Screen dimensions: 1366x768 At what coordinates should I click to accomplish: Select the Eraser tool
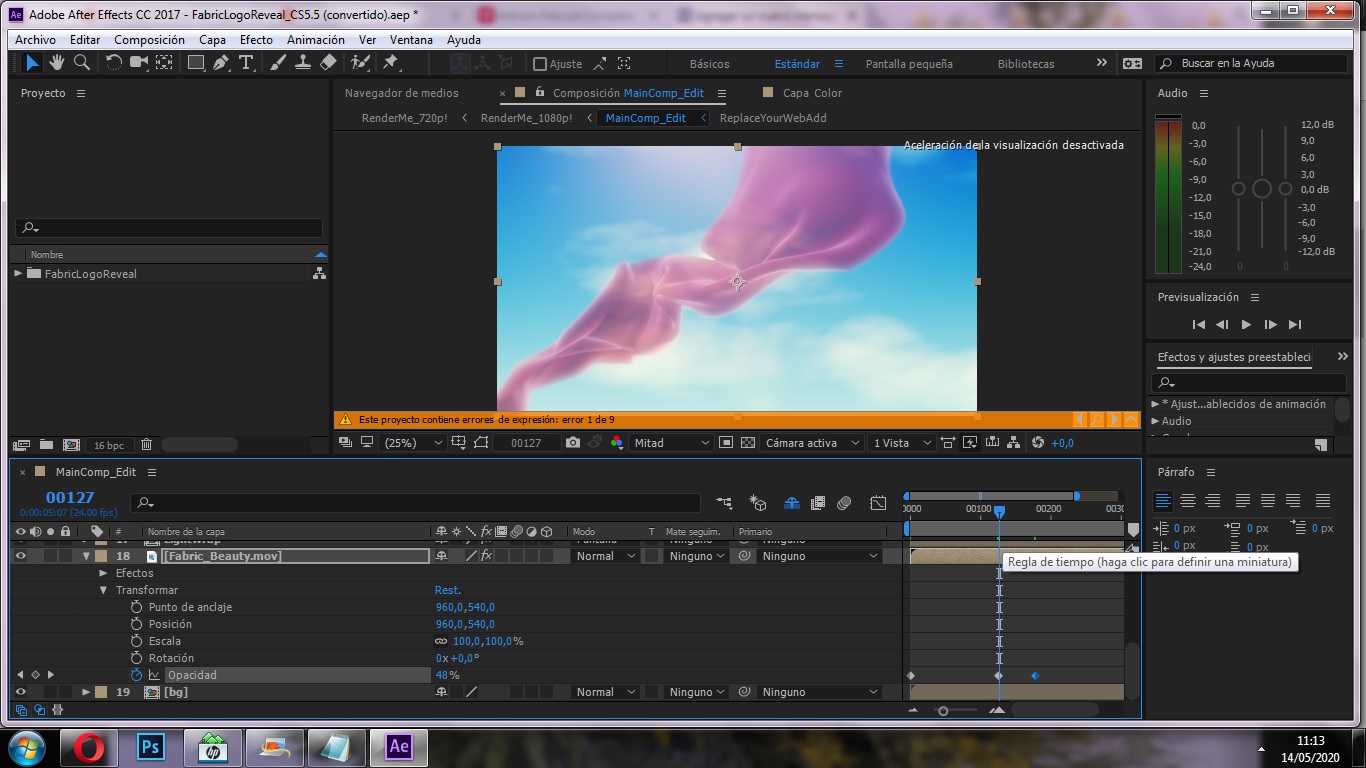point(328,62)
